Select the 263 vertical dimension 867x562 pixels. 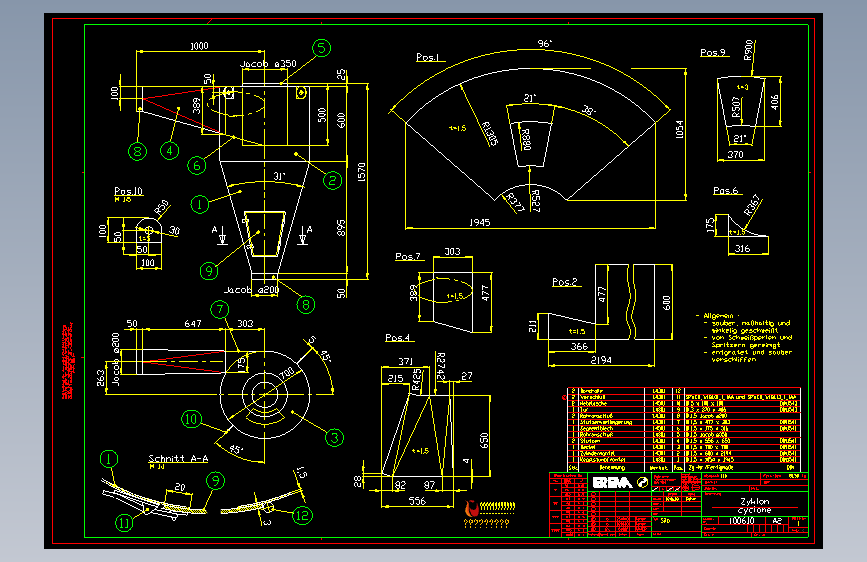(101, 378)
